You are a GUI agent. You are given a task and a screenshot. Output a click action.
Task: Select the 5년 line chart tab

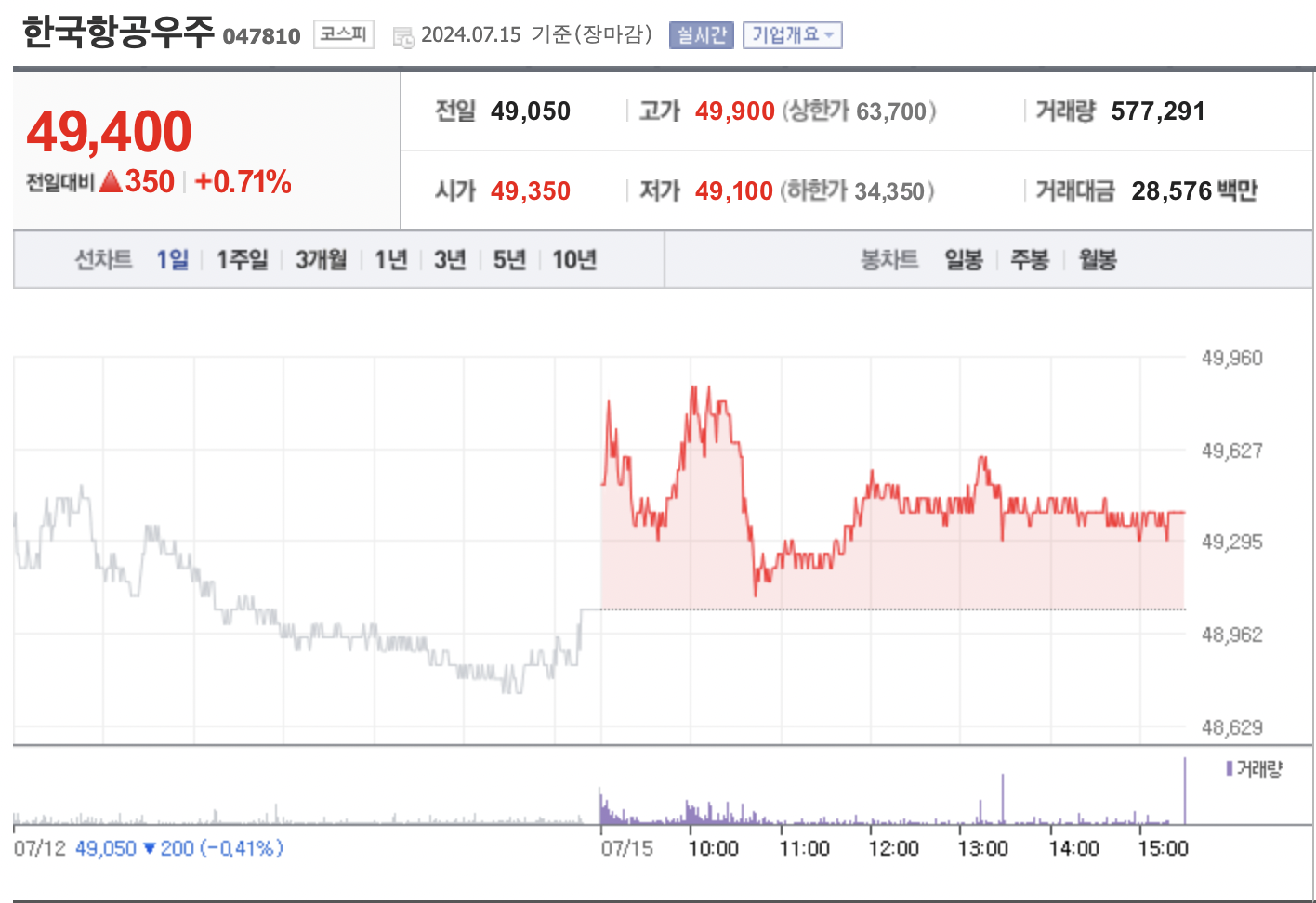click(x=509, y=259)
